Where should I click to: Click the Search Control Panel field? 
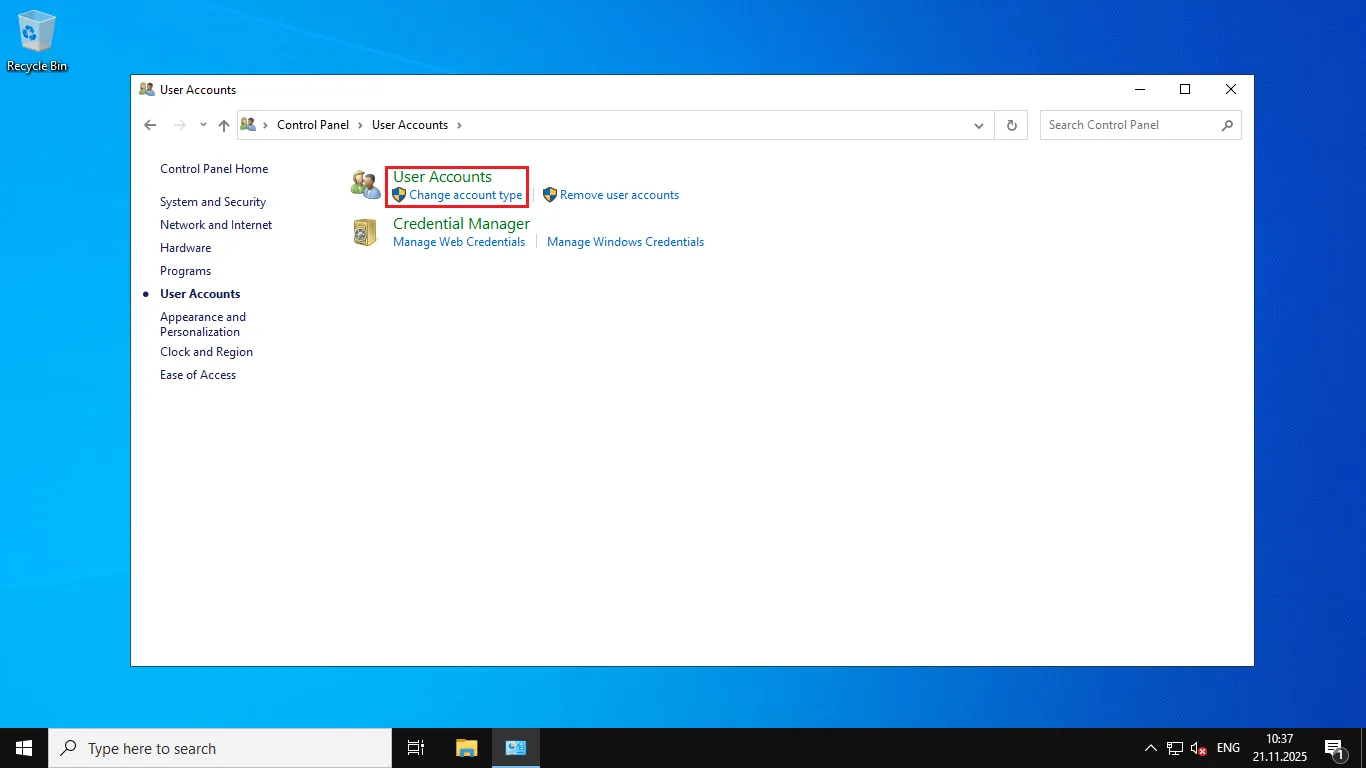pyautogui.click(x=1130, y=125)
